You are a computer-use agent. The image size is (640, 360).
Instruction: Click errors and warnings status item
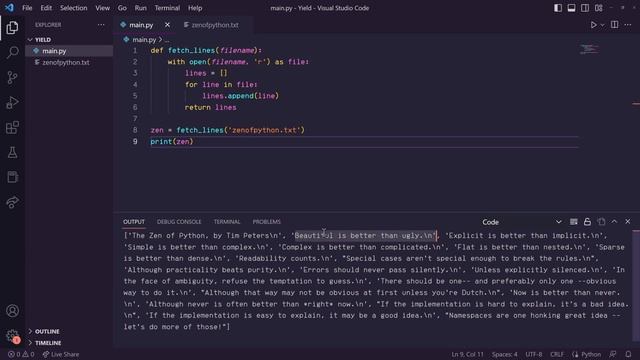[x=21, y=354]
